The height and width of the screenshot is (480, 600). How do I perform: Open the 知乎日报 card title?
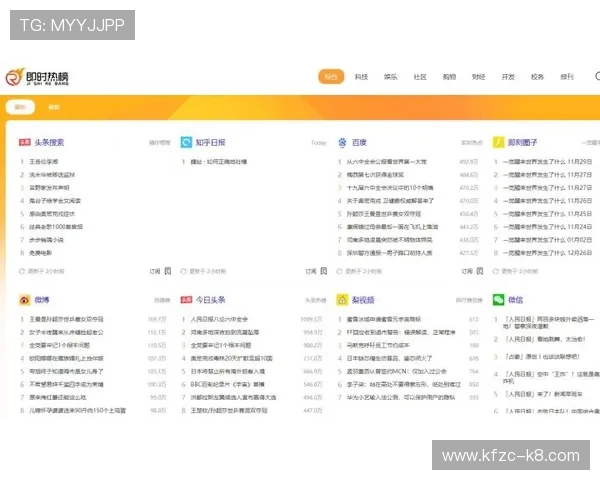210,142
